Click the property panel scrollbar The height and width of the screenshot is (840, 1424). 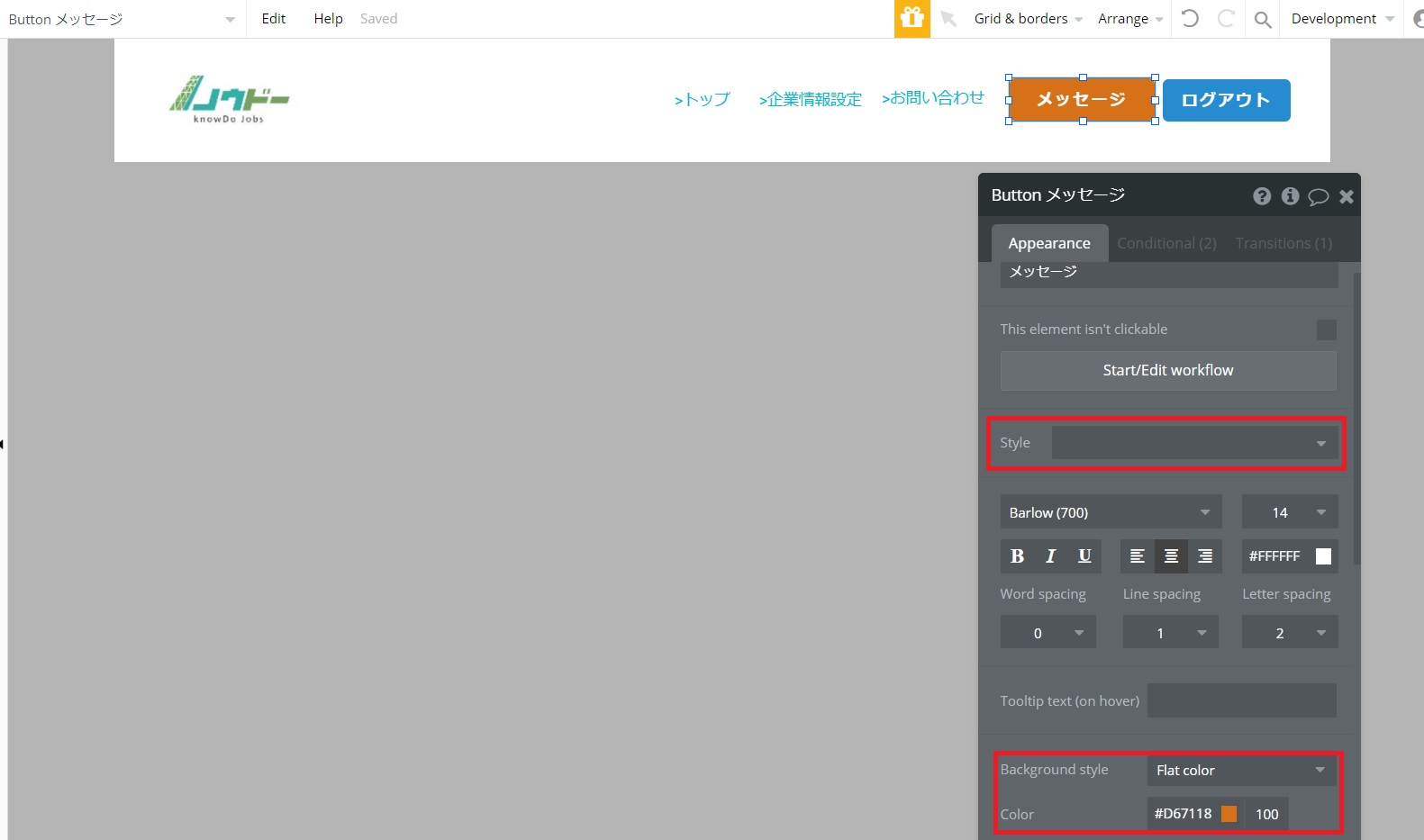pyautogui.click(x=1356, y=419)
